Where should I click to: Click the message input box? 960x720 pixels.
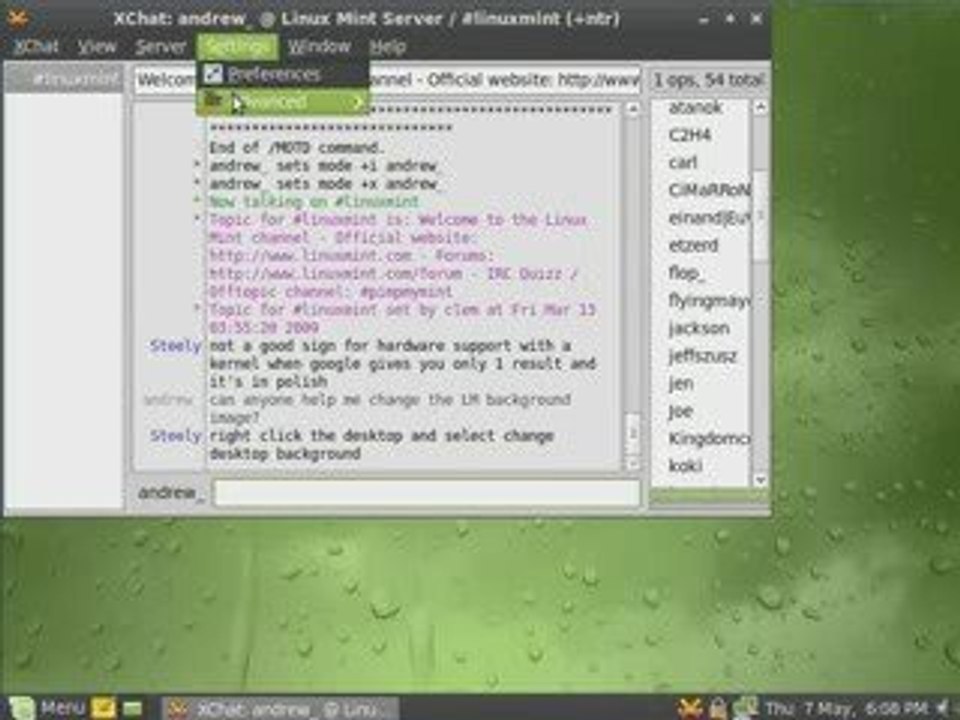[427, 493]
